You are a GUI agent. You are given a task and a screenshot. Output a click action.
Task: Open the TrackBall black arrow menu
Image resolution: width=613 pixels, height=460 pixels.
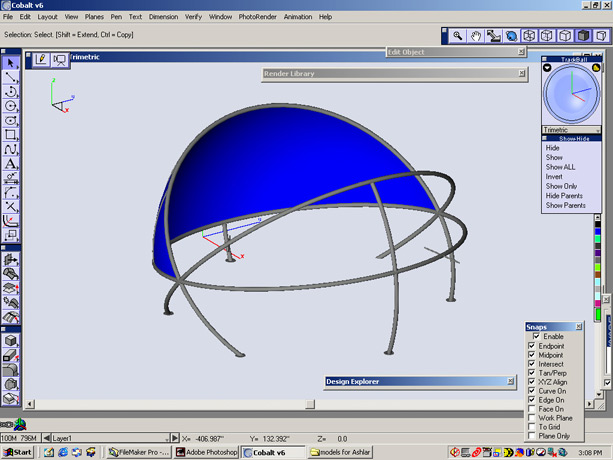547,68
